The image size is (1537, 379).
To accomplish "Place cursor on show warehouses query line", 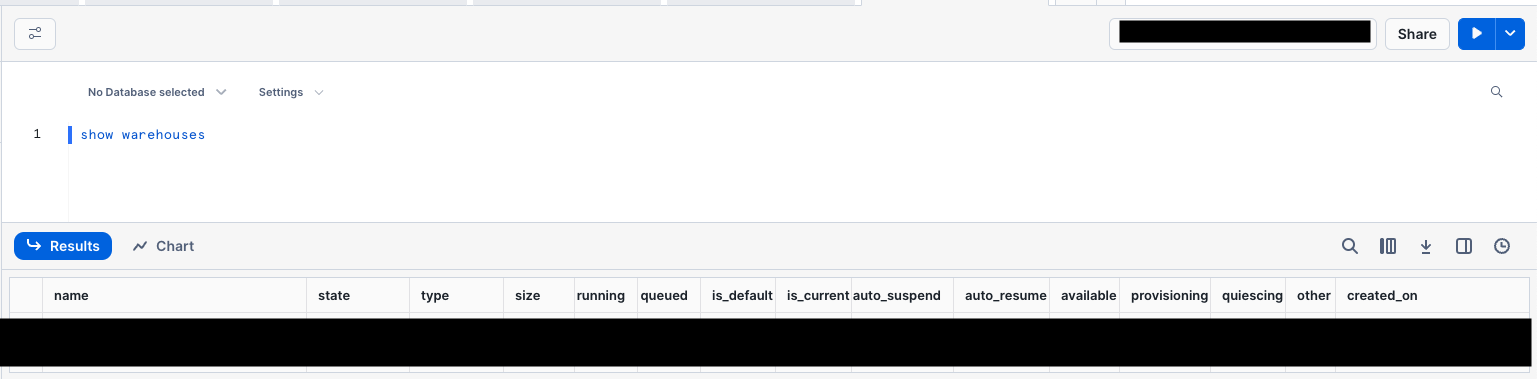I will [143, 135].
